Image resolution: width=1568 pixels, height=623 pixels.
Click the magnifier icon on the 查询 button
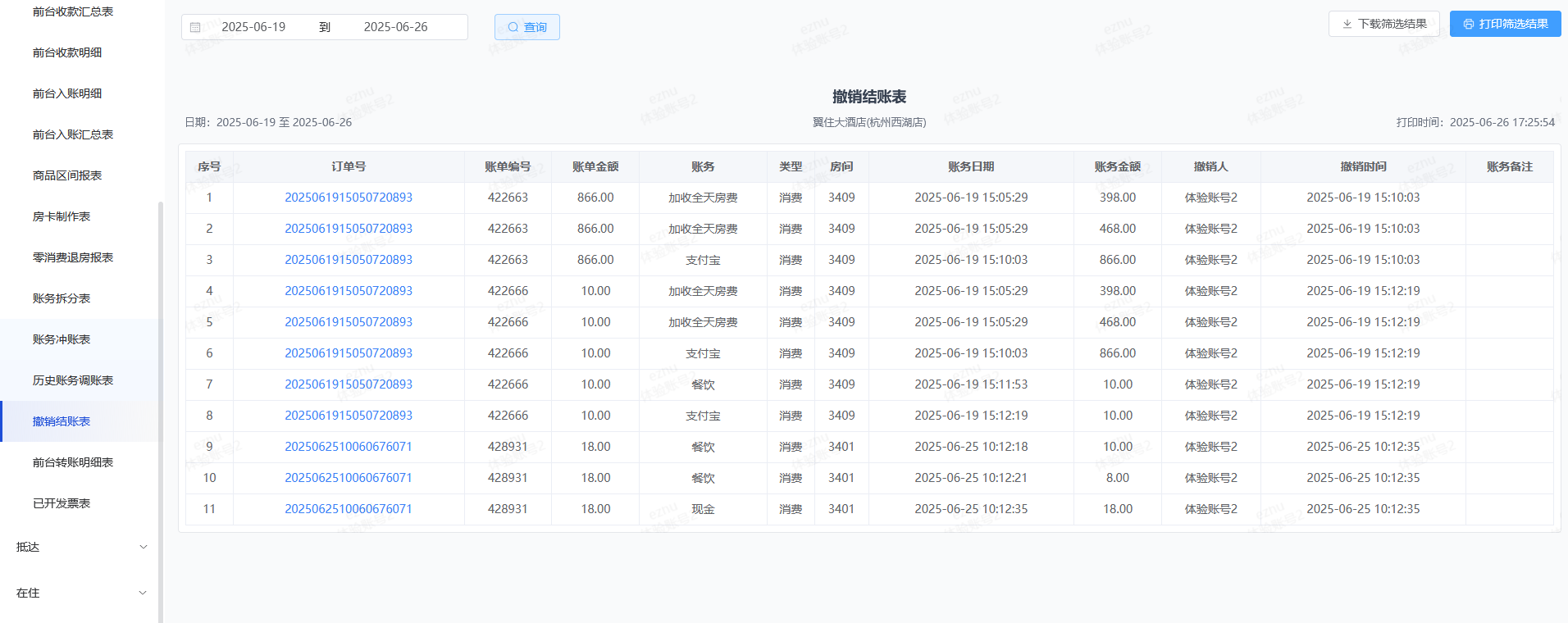(x=513, y=27)
